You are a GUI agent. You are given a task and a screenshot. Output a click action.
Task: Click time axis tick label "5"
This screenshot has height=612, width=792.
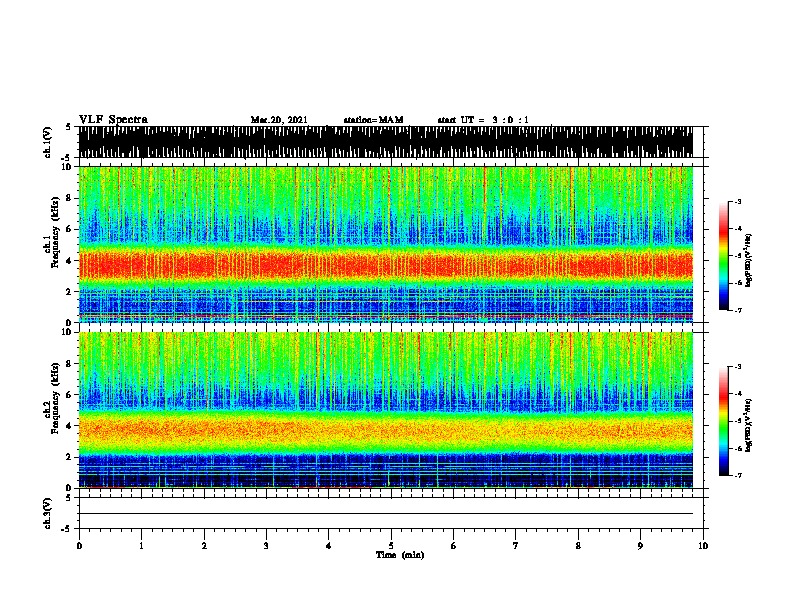pyautogui.click(x=391, y=546)
